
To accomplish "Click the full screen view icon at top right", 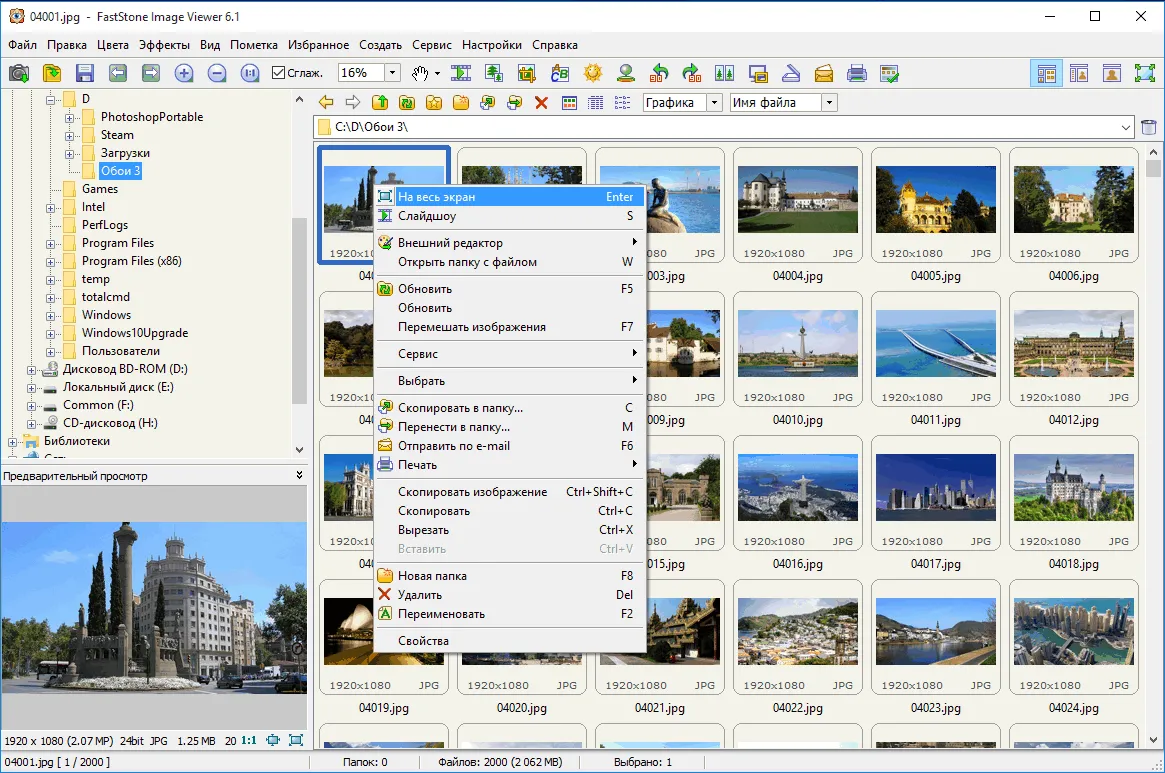I will click(x=1145, y=73).
